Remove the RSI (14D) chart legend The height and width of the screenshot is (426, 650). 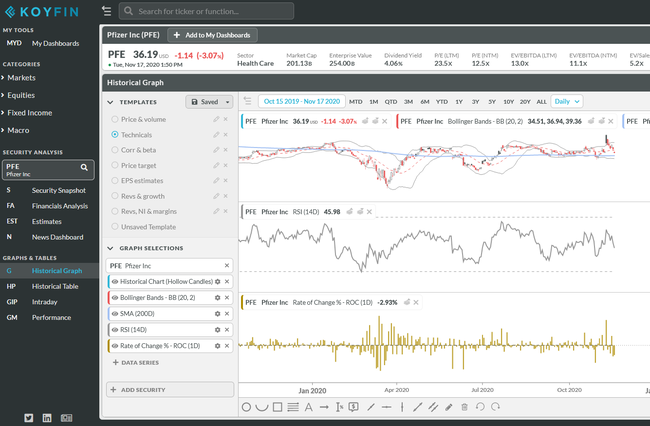(x=369, y=212)
